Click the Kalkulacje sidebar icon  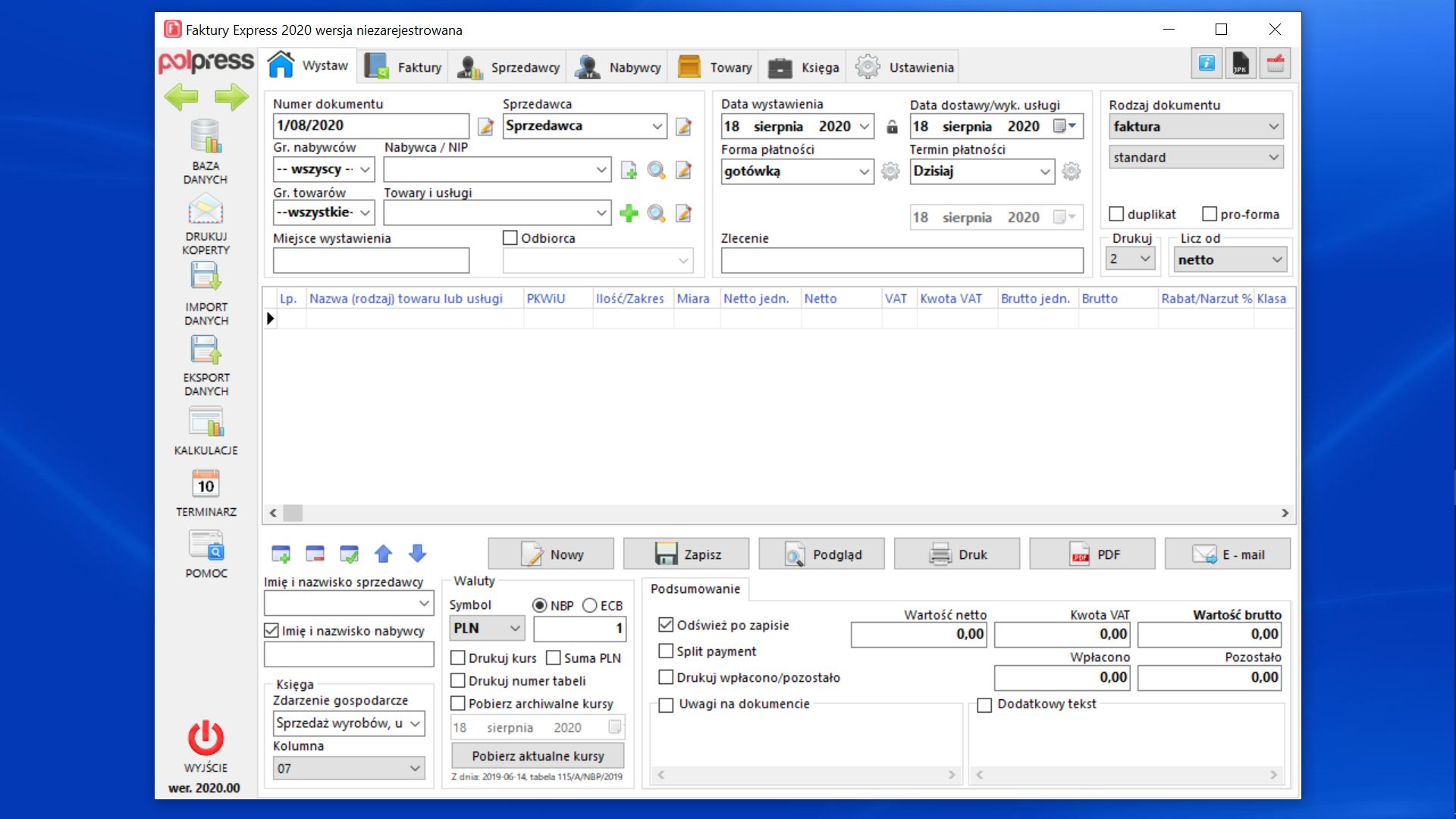pyautogui.click(x=206, y=422)
